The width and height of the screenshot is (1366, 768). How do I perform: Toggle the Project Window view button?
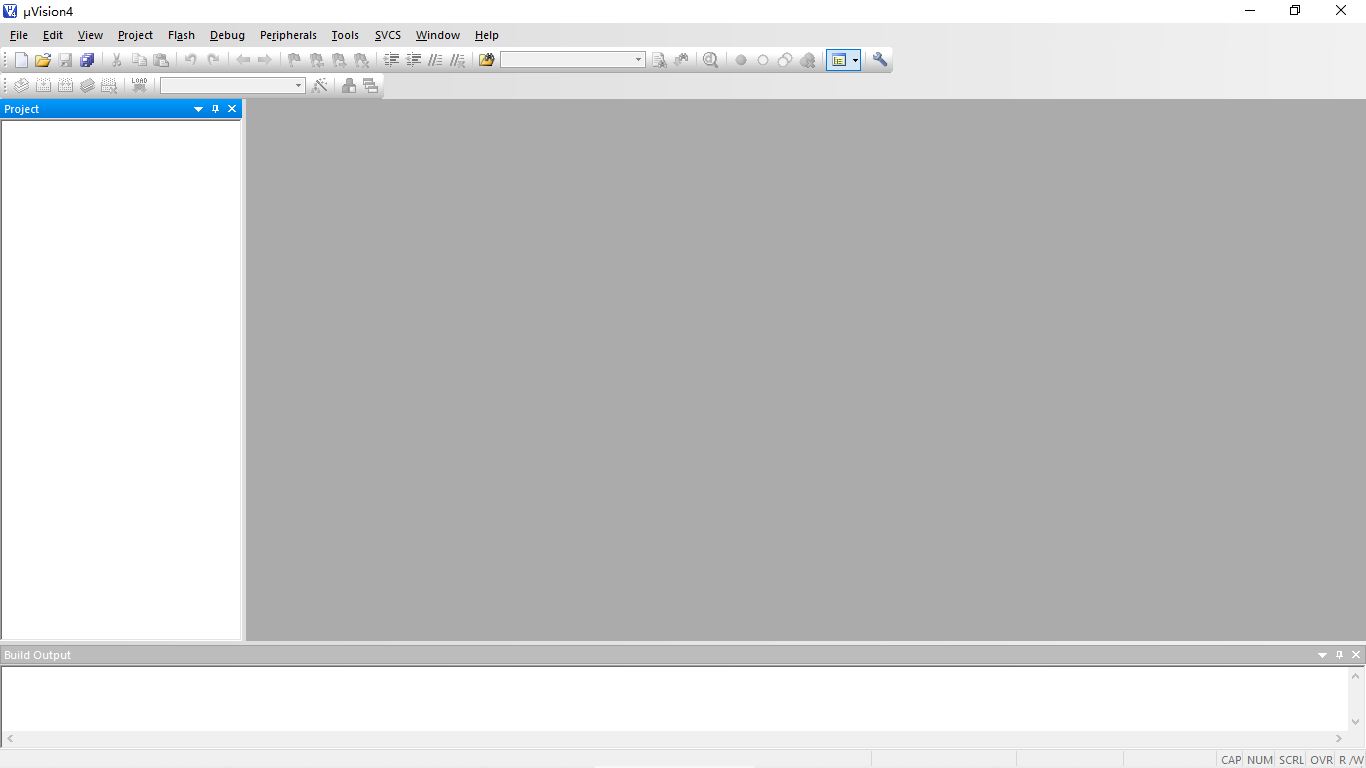point(839,60)
